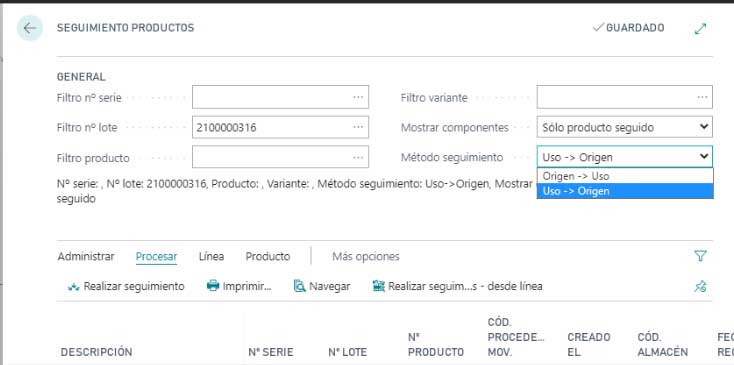Click inside Filtro nº serie field

click(280, 97)
